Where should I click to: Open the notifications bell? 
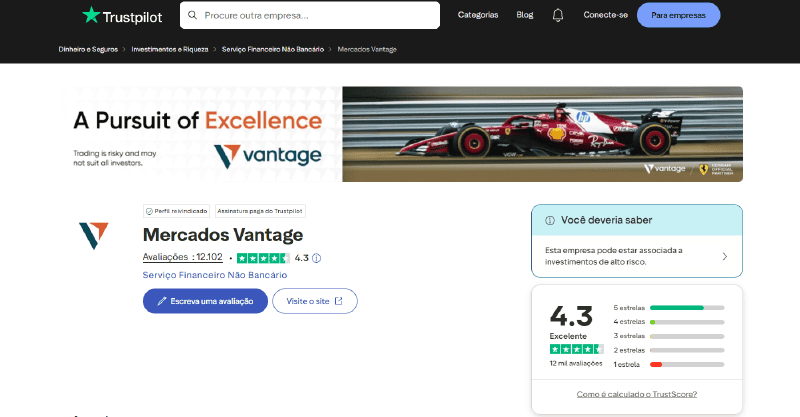click(x=558, y=15)
